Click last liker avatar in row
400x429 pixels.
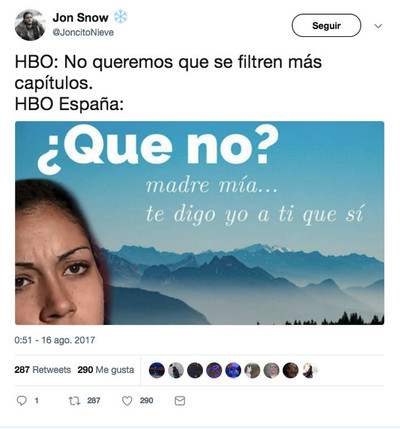(310, 370)
